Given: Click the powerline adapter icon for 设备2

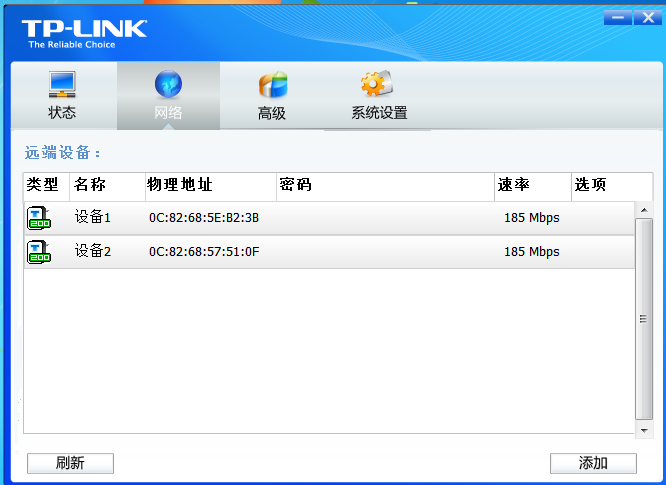Looking at the screenshot, I should pos(38,252).
